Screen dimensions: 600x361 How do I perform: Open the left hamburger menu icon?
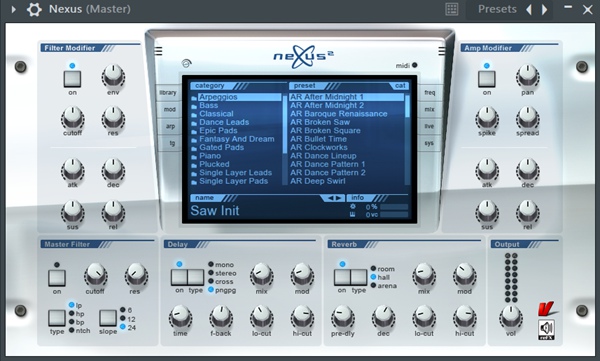pyautogui.click(x=158, y=51)
